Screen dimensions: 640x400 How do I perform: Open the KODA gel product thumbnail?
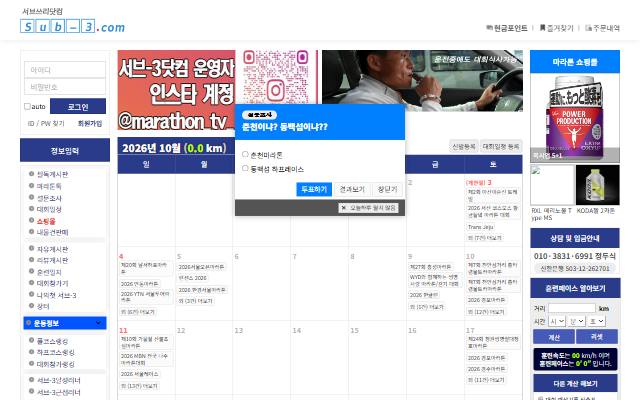coord(598,185)
